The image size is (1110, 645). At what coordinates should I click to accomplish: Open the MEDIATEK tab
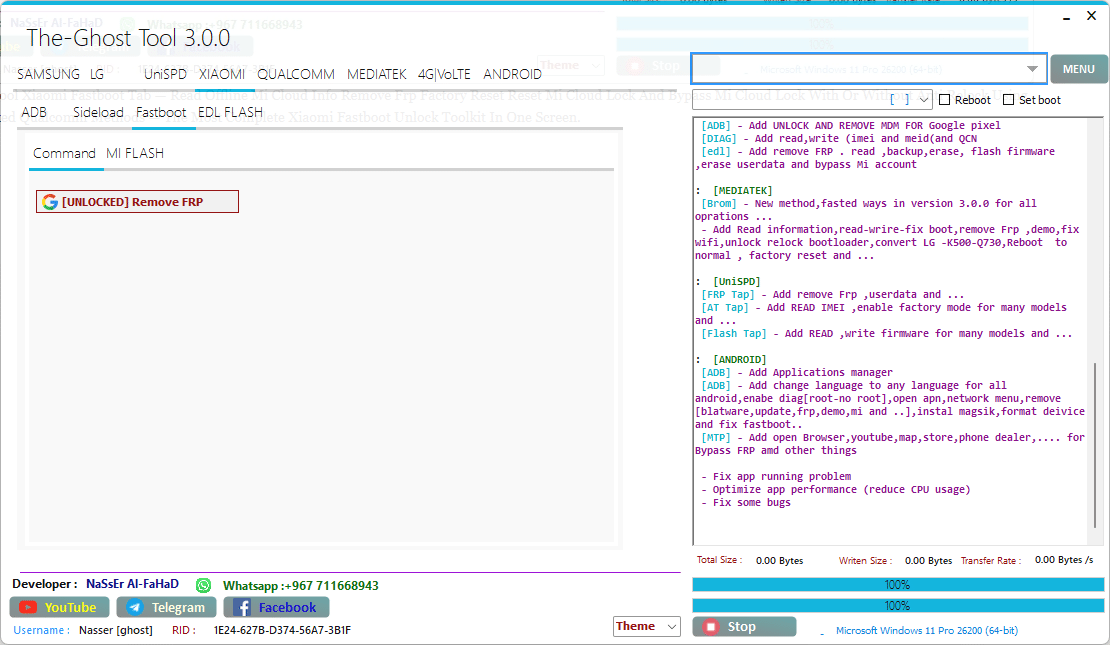pos(377,74)
